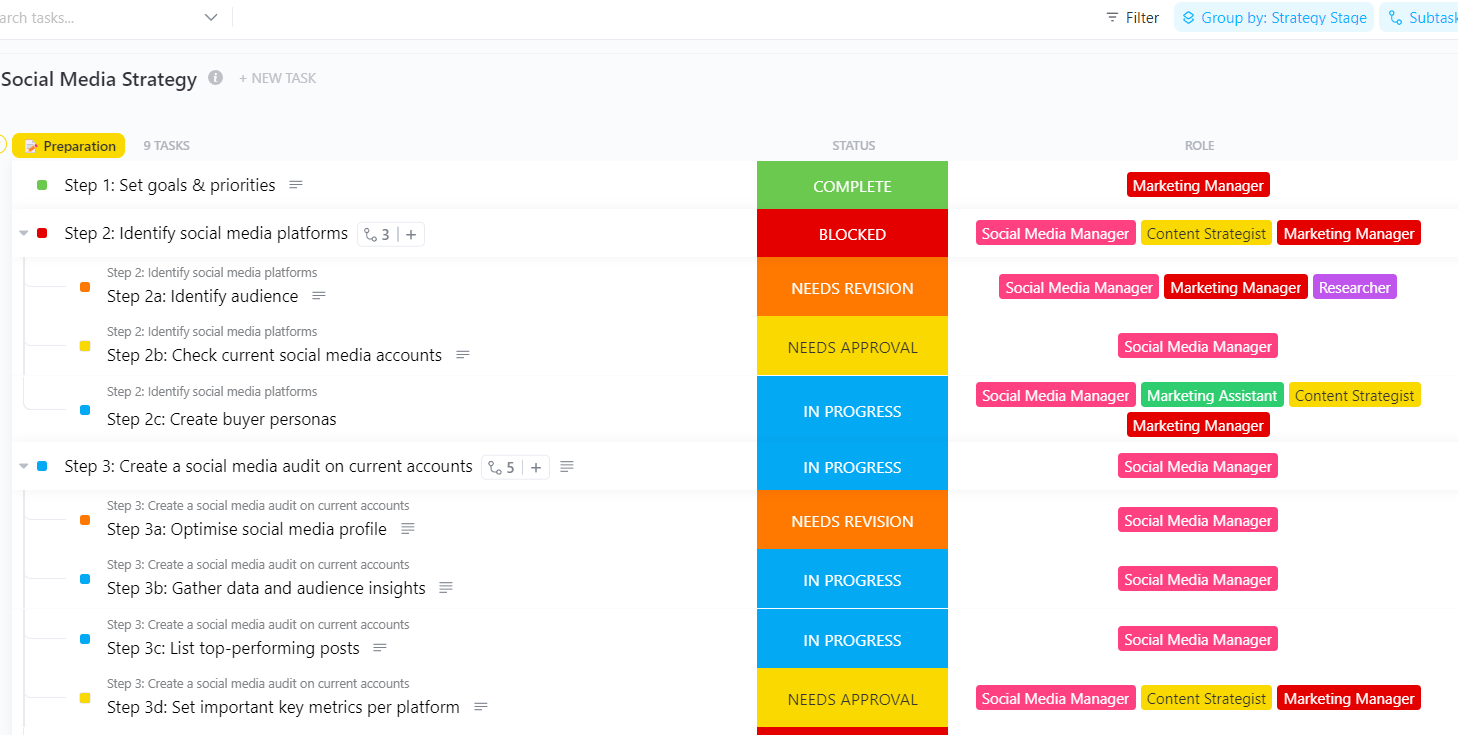Click the description icon on Step 3 row
1458x735 pixels.
(x=567, y=467)
